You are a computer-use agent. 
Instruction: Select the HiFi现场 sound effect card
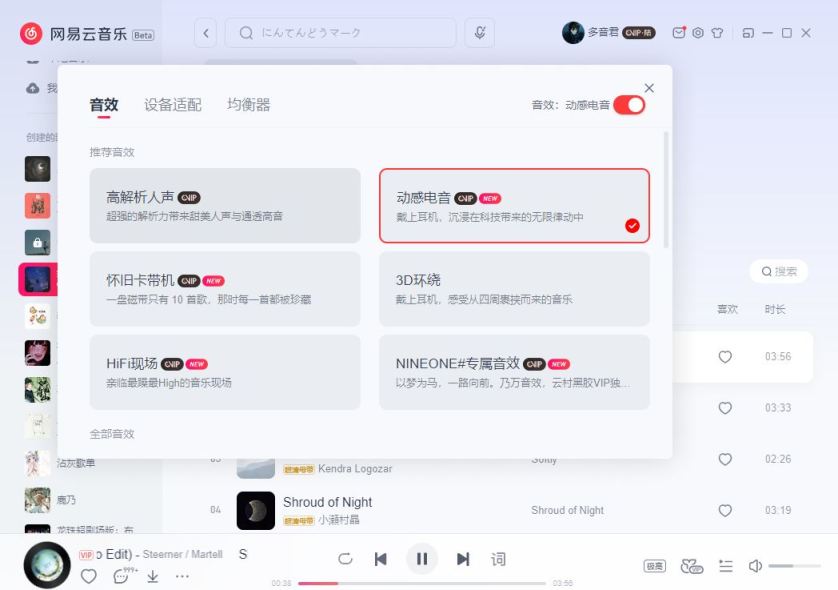click(225, 372)
